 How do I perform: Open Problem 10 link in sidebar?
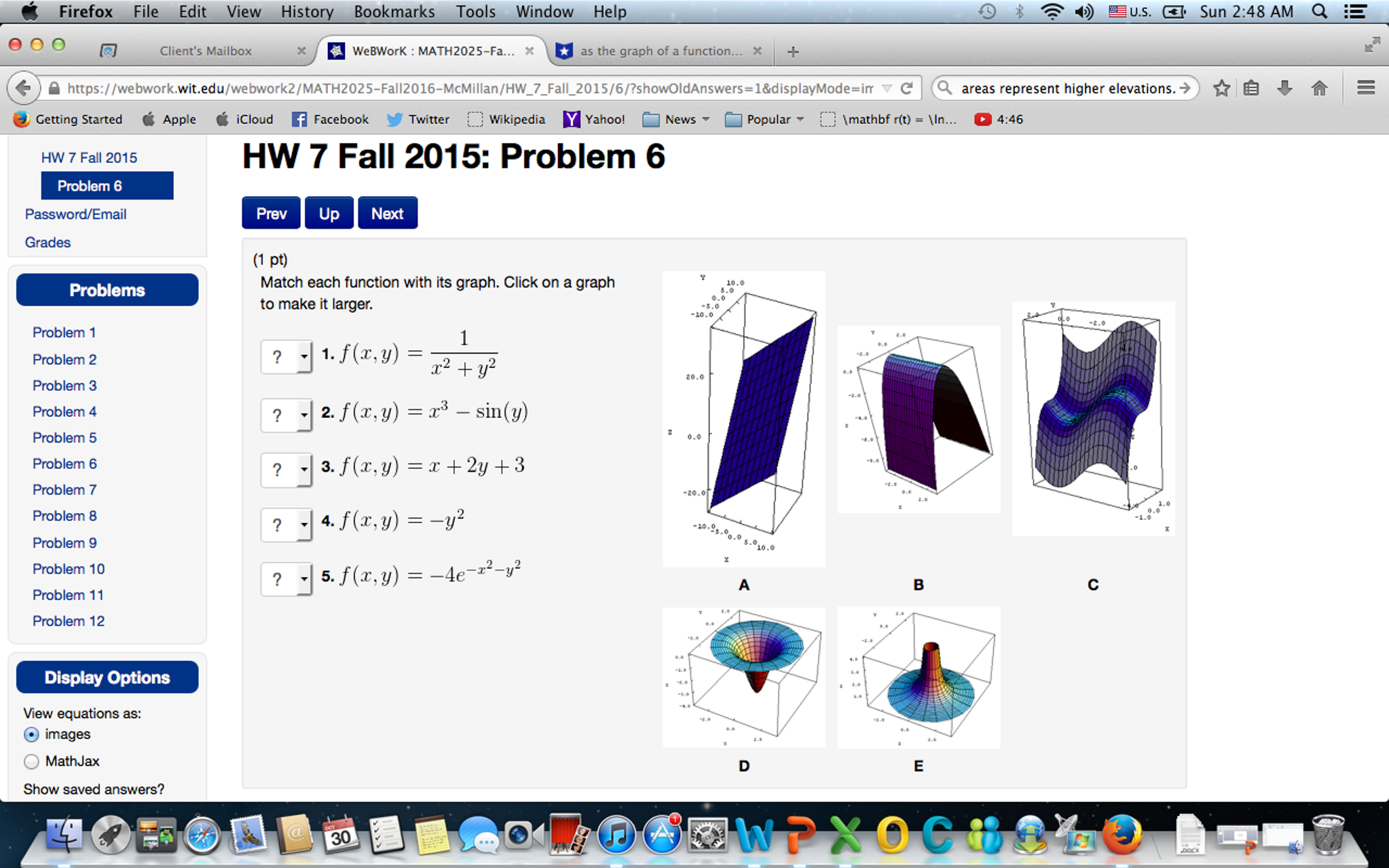[69, 569]
